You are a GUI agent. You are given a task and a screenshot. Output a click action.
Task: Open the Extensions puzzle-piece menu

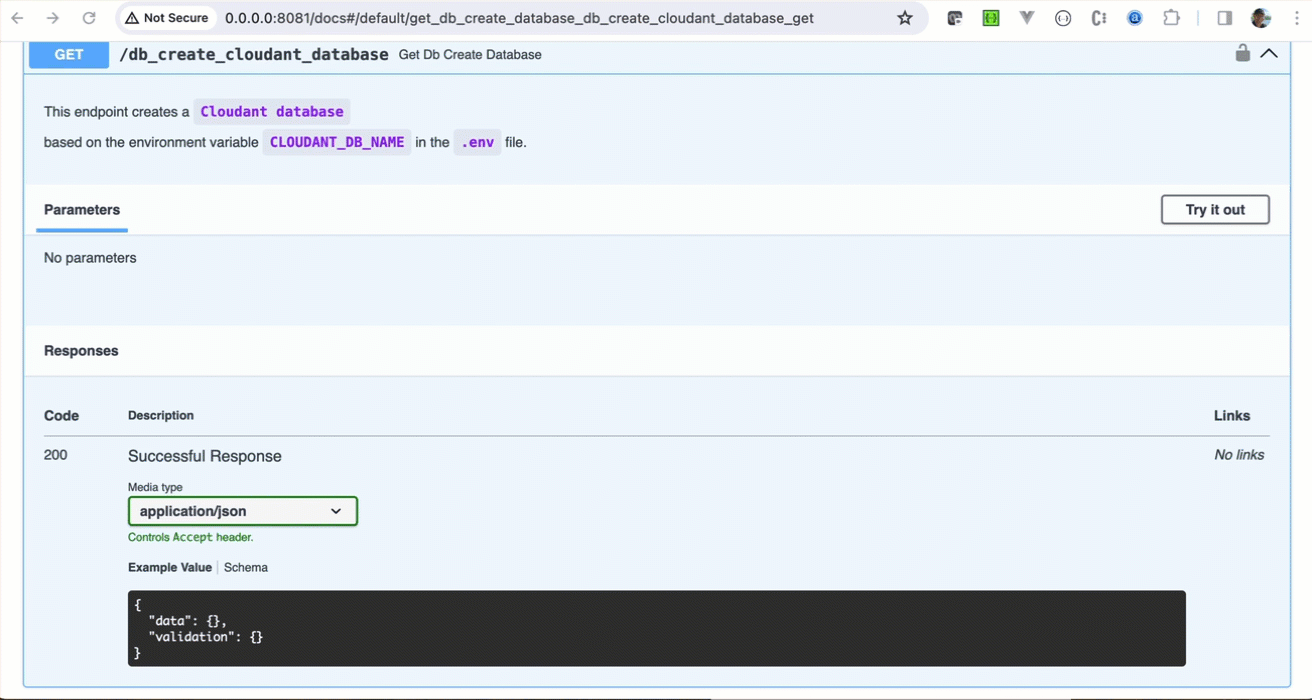(1171, 18)
